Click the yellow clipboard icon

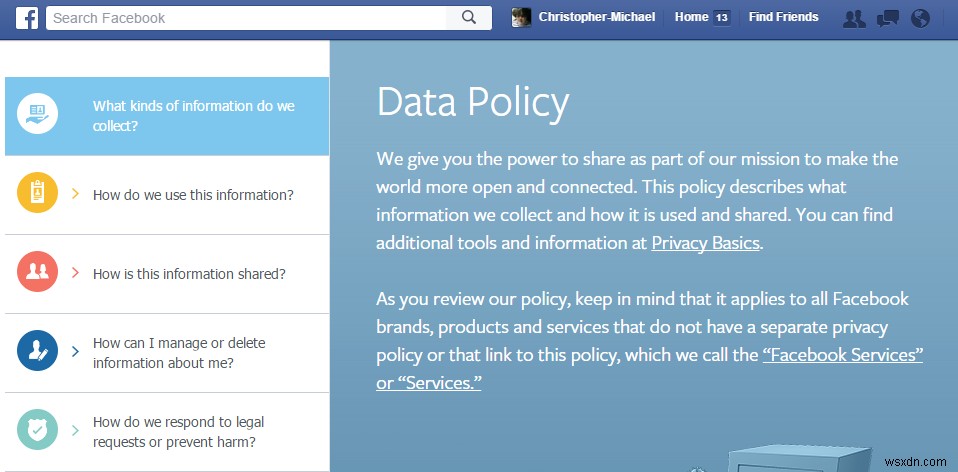(x=38, y=194)
